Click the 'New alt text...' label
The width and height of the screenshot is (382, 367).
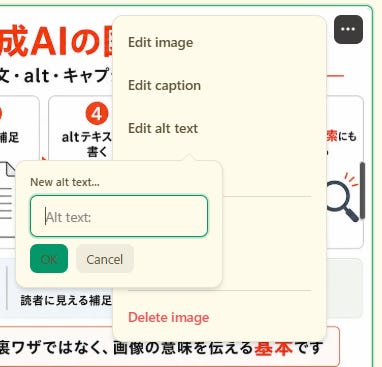tap(65, 182)
